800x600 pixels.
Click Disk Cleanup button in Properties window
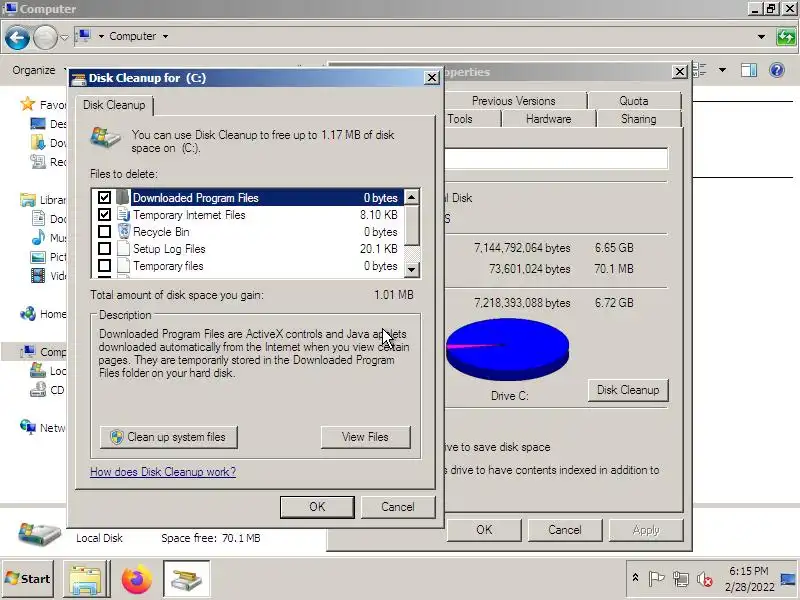coord(628,390)
